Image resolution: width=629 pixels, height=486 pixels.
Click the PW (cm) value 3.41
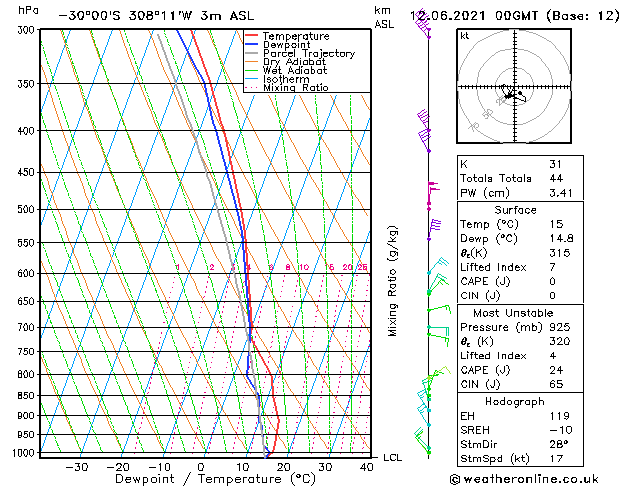(561, 193)
